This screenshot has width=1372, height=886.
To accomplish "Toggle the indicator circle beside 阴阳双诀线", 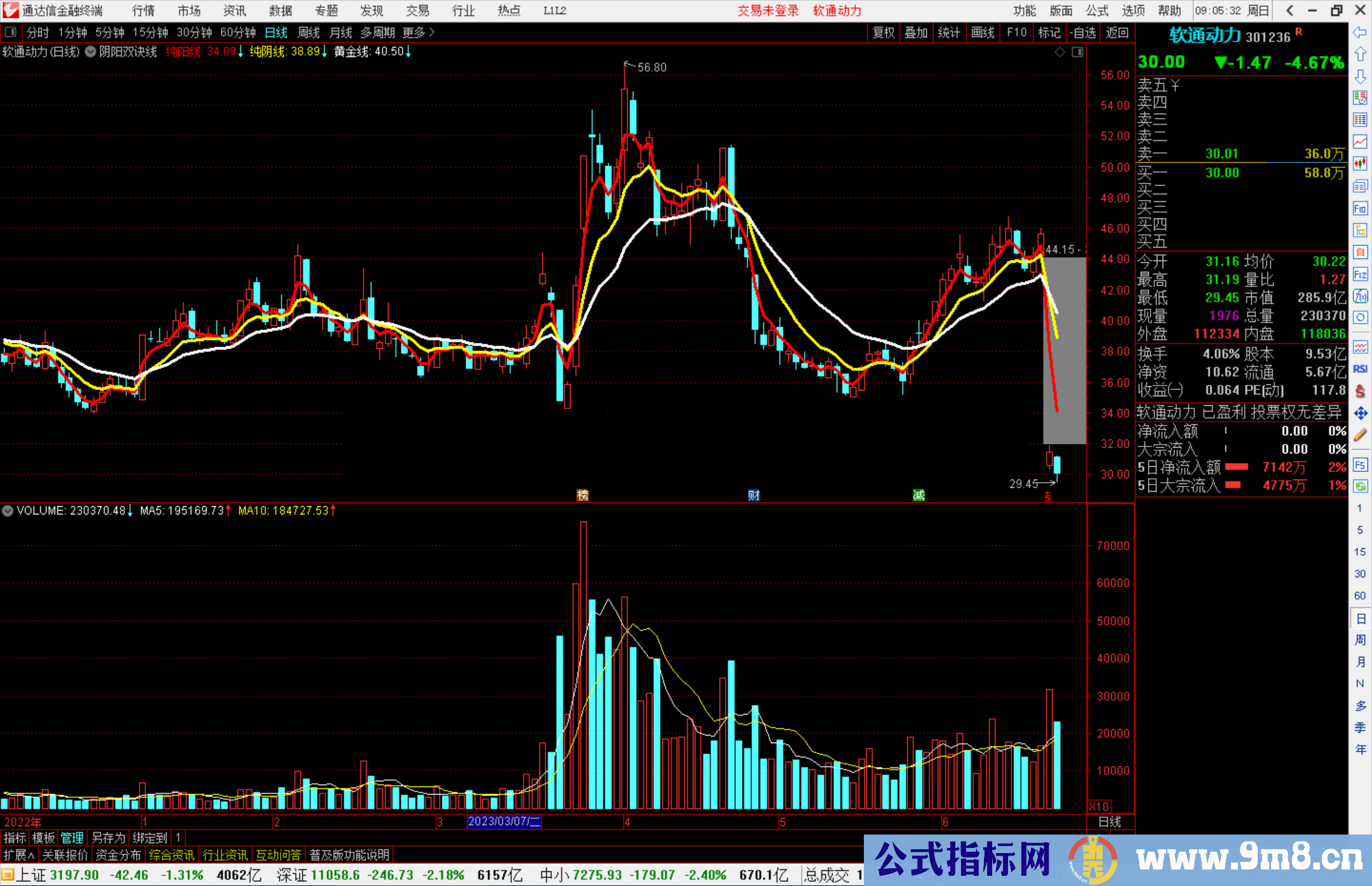I will (x=91, y=51).
